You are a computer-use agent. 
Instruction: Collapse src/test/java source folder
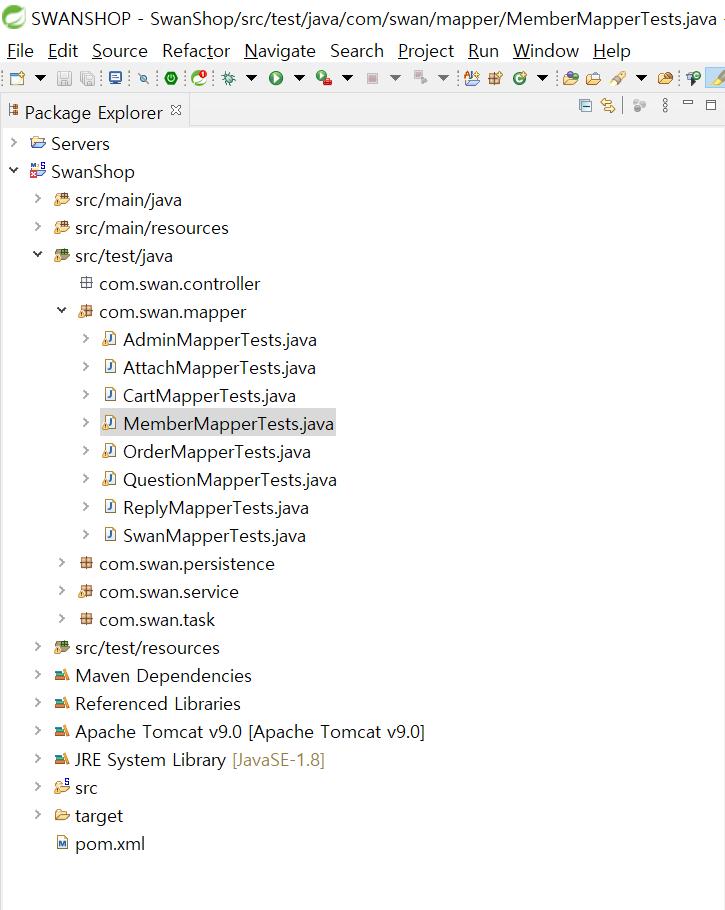tap(38, 254)
